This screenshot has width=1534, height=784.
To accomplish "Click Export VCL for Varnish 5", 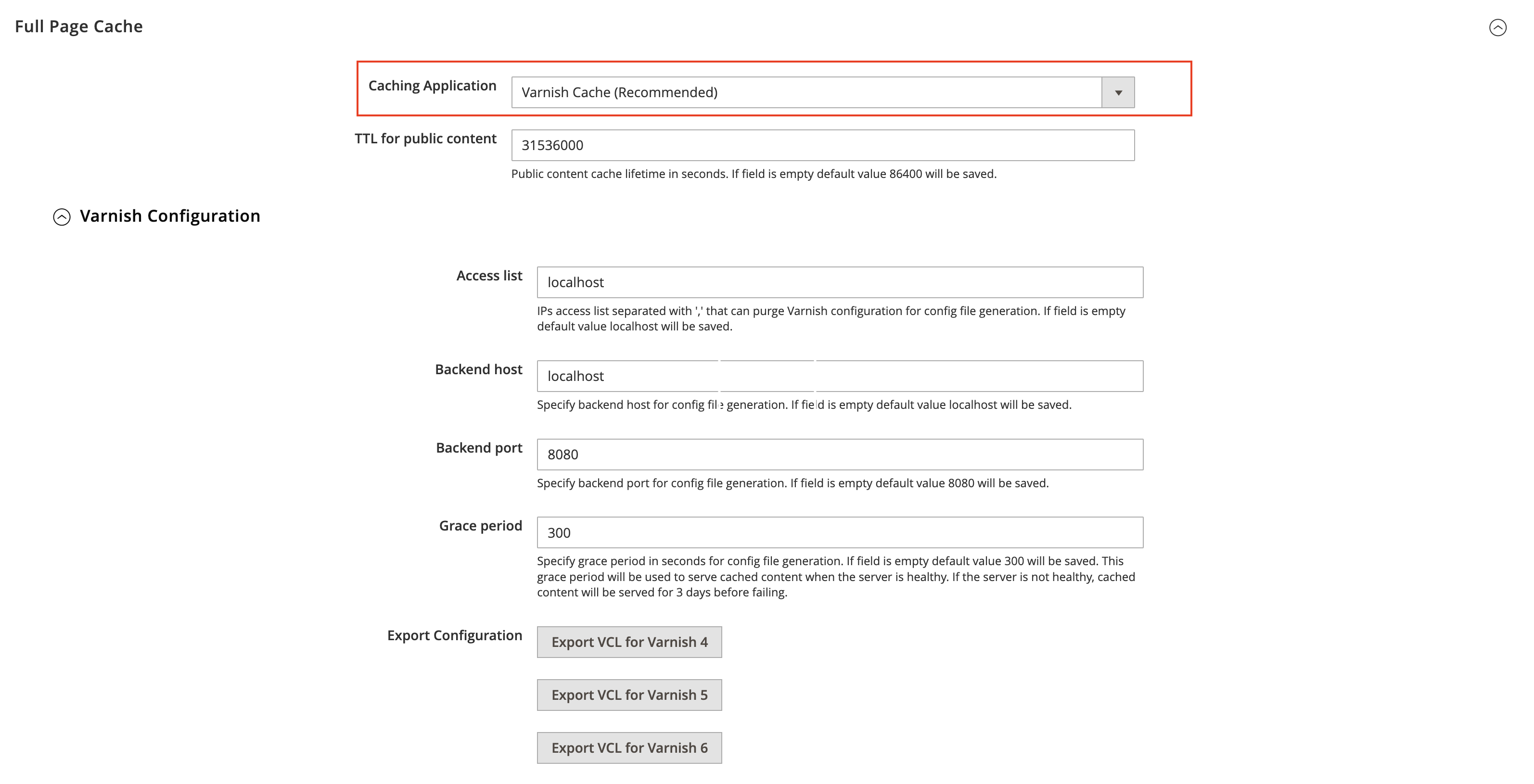I will (x=629, y=694).
